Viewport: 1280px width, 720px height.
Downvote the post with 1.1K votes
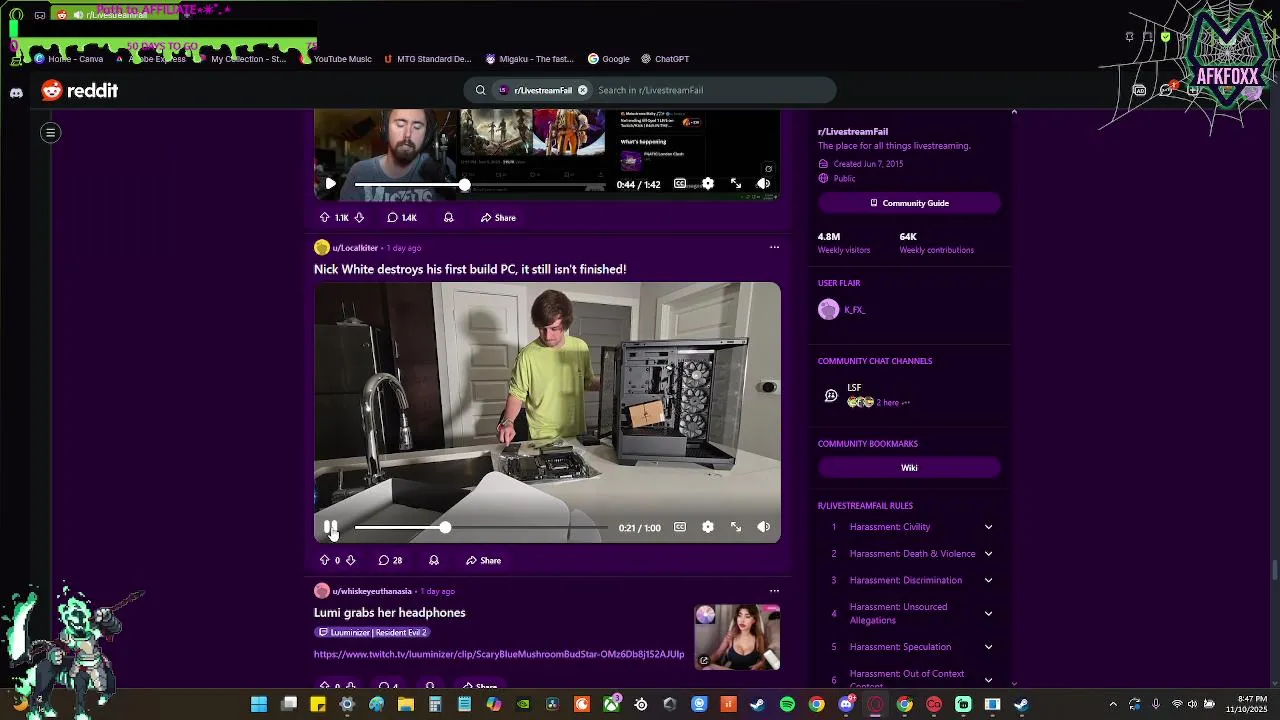[x=359, y=217]
